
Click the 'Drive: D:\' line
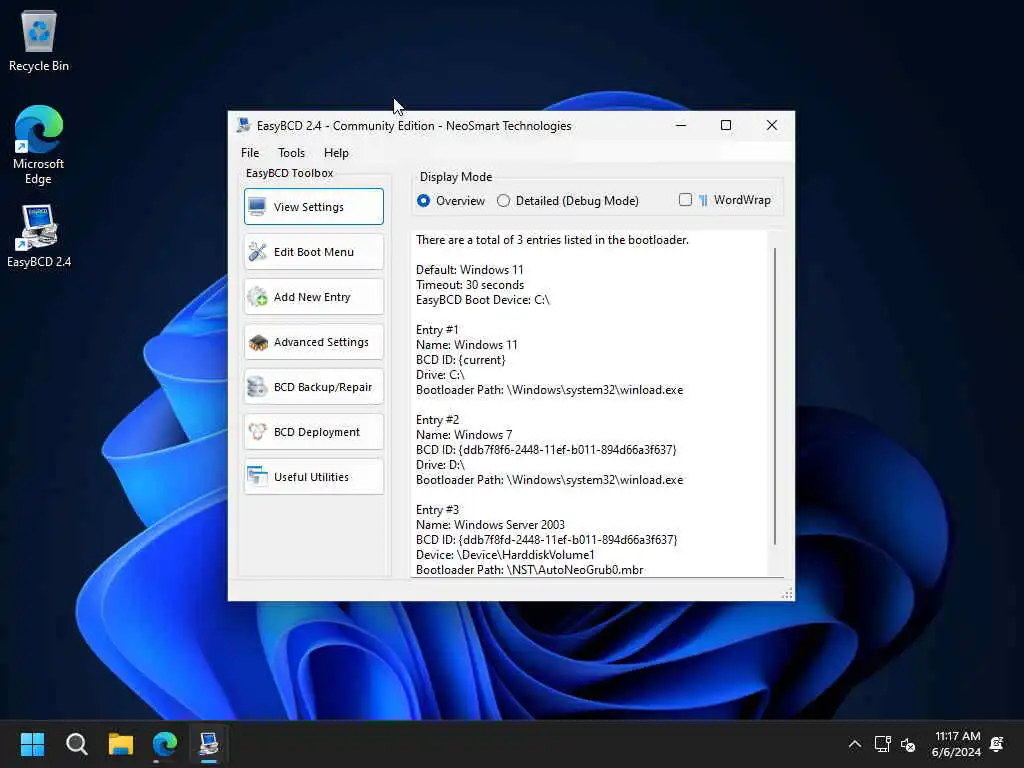[x=440, y=465]
